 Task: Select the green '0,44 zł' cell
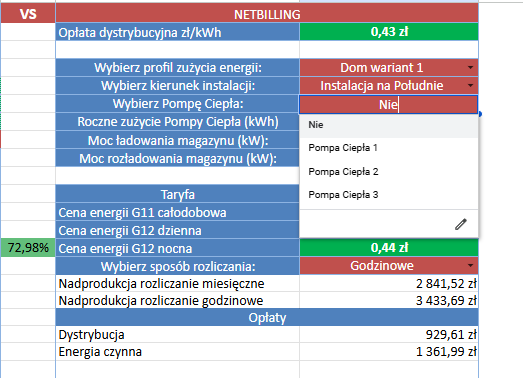[x=389, y=248]
